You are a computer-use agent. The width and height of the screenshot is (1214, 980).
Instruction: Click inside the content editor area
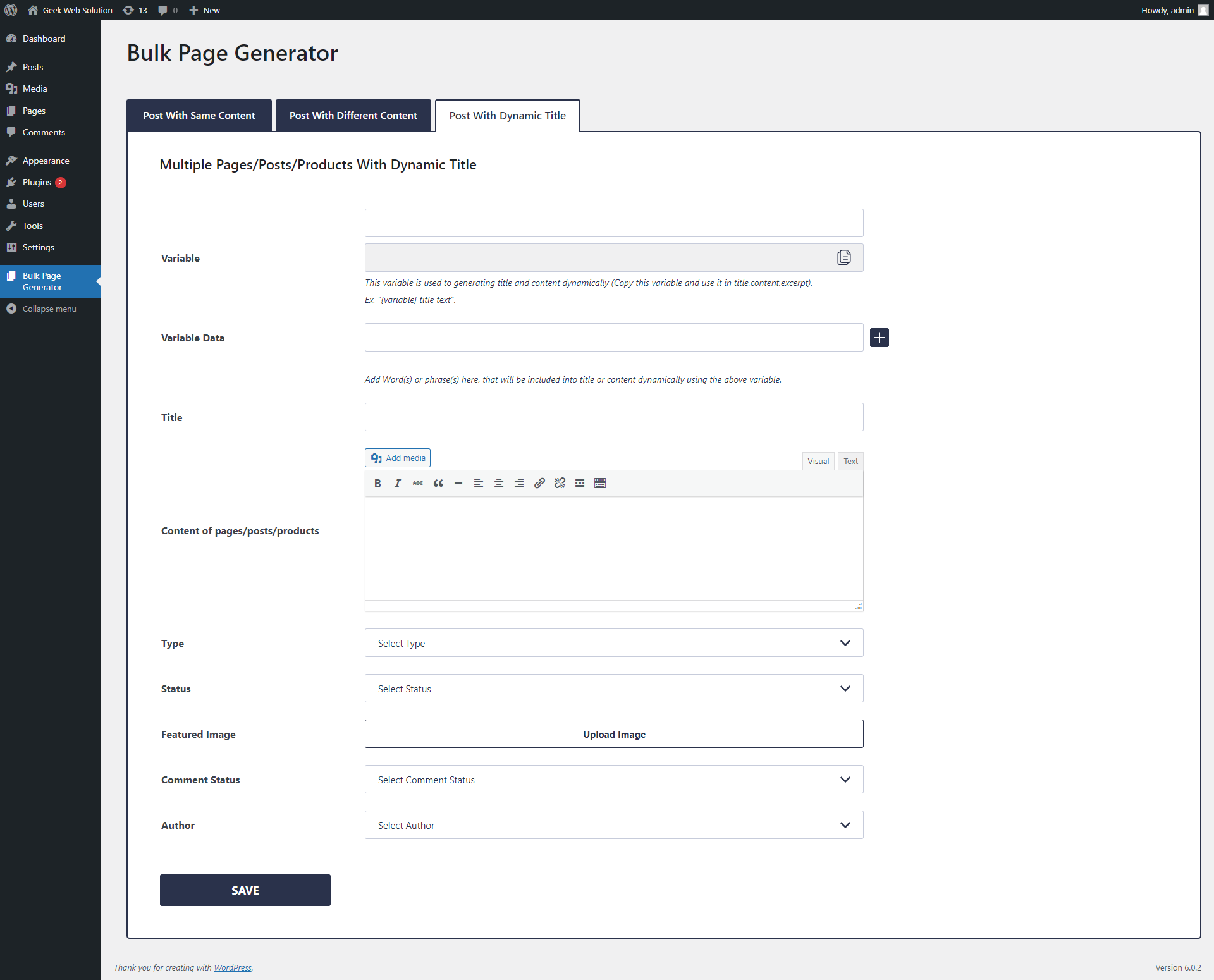click(x=614, y=549)
